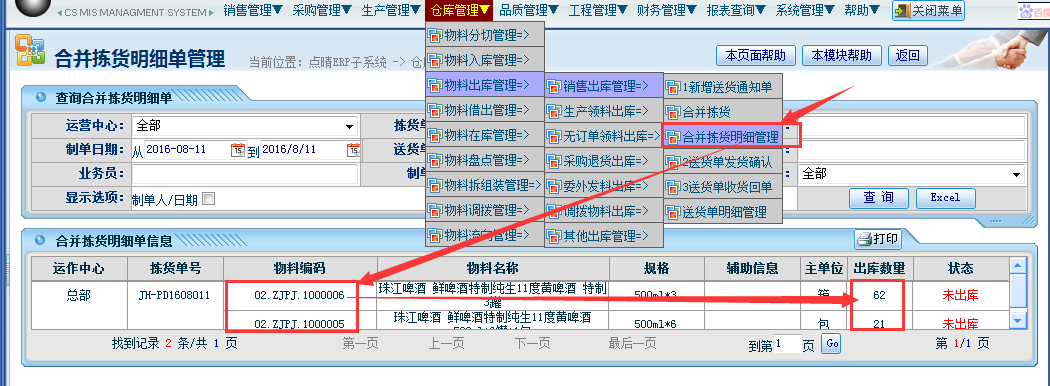The width and height of the screenshot is (1050, 386).
Task: Click the 本页面帮助 button
Action: (x=755, y=56)
